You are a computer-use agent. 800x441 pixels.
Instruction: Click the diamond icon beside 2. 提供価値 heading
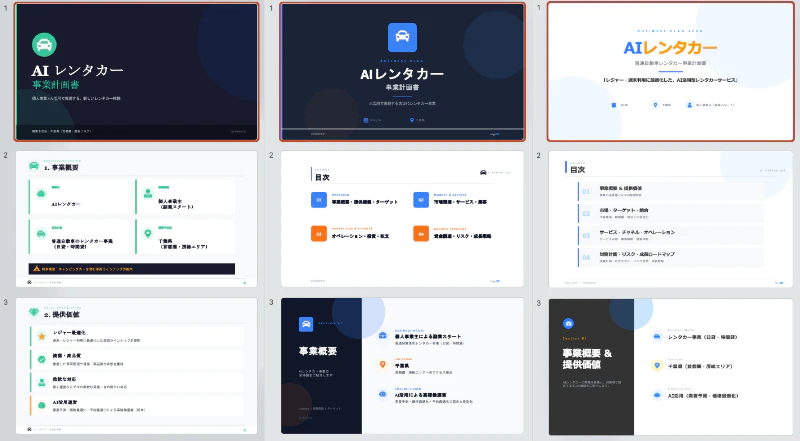34,312
